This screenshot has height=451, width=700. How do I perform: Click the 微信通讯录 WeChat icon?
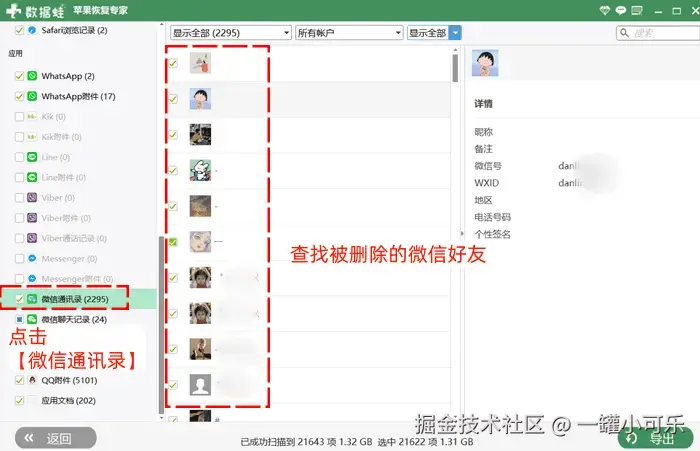click(x=32, y=299)
